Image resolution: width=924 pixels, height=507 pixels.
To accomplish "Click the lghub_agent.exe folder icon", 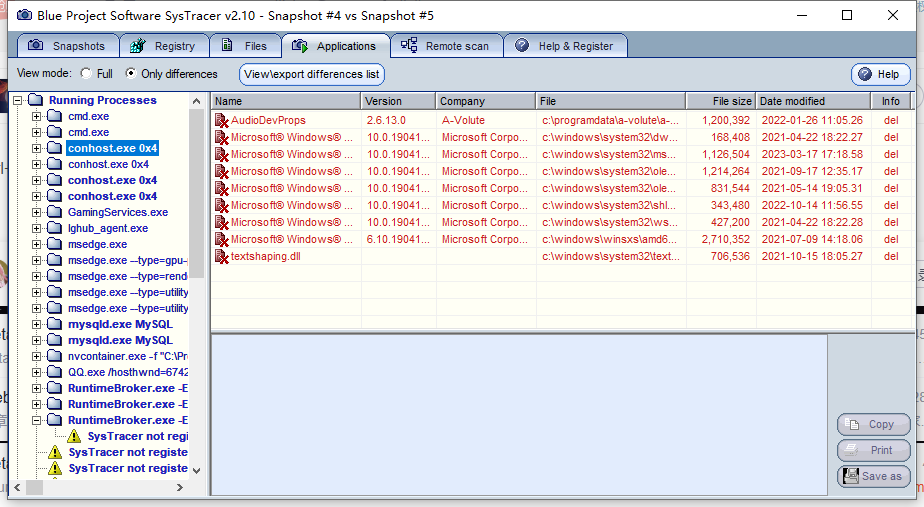I will (x=54, y=228).
